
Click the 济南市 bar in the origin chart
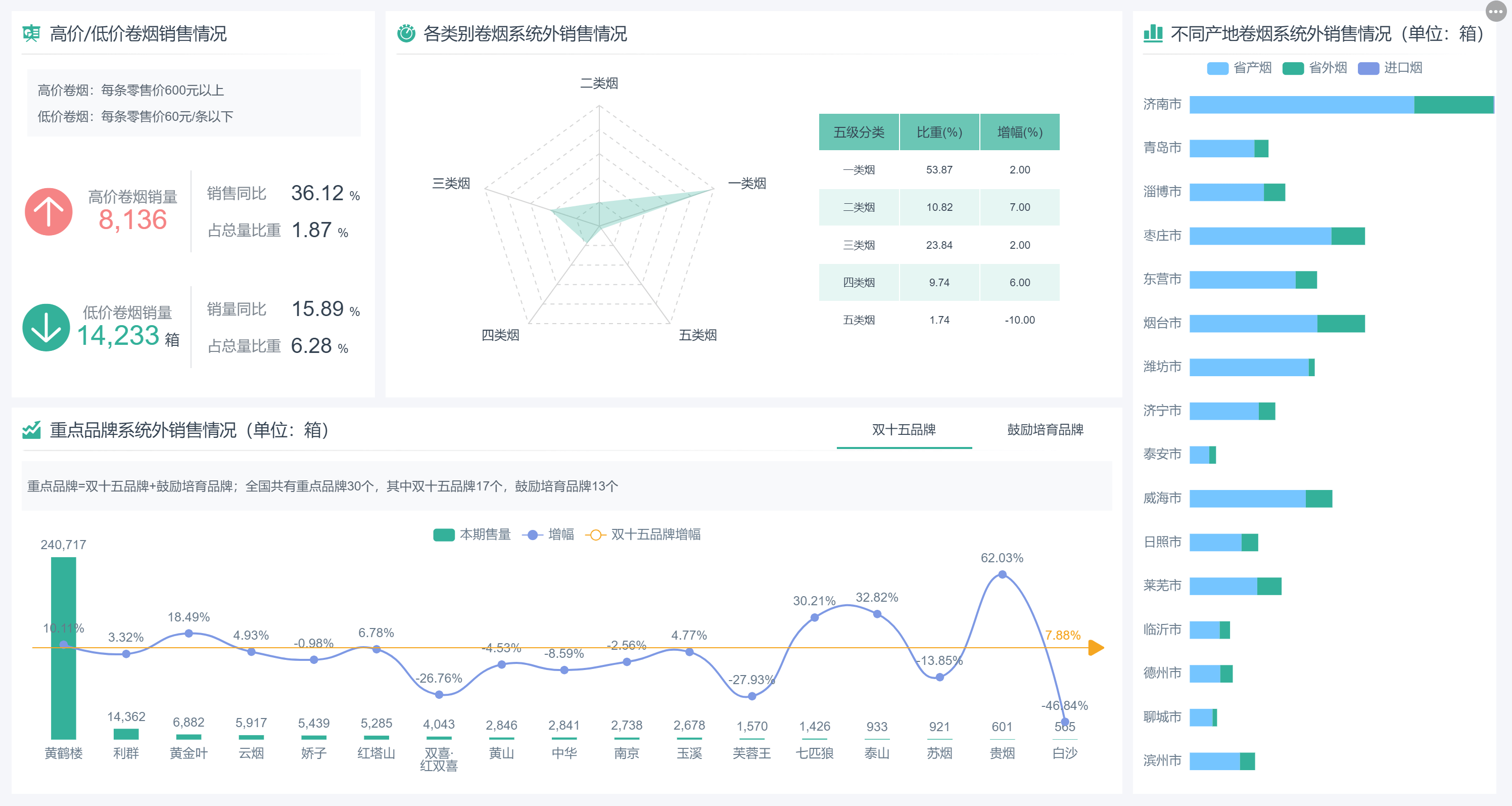point(1291,105)
